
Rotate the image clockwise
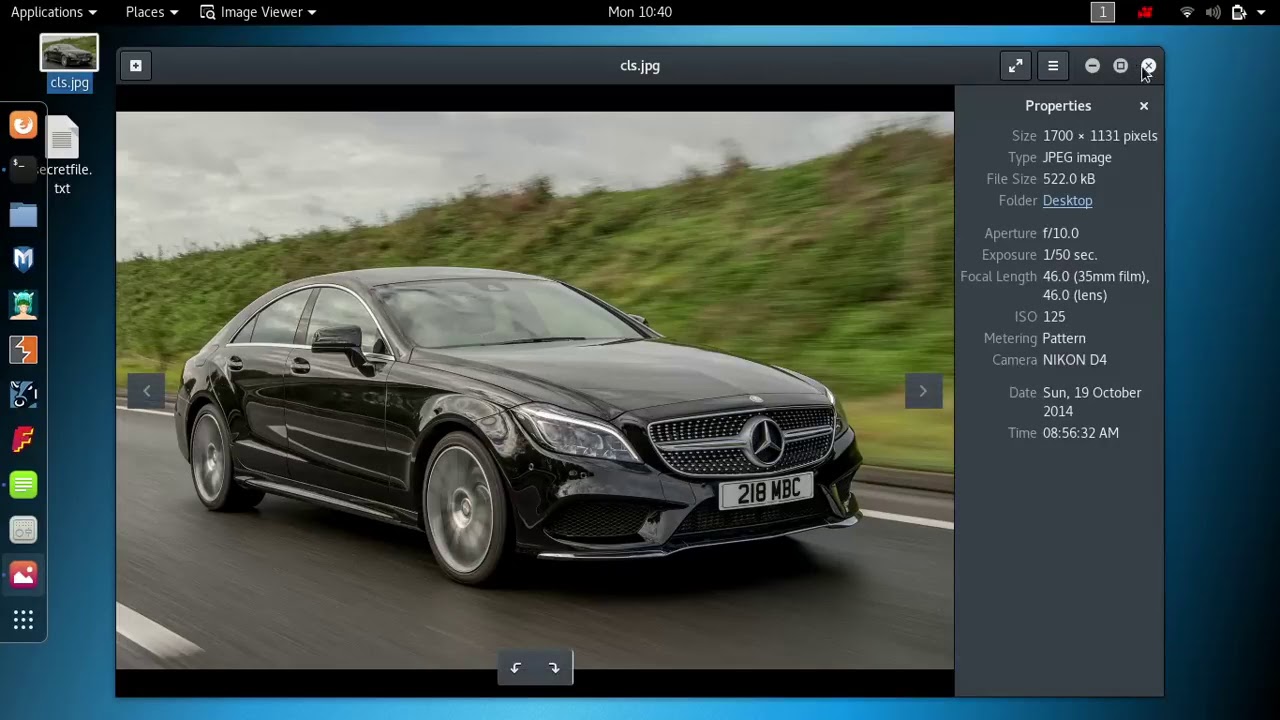554,668
